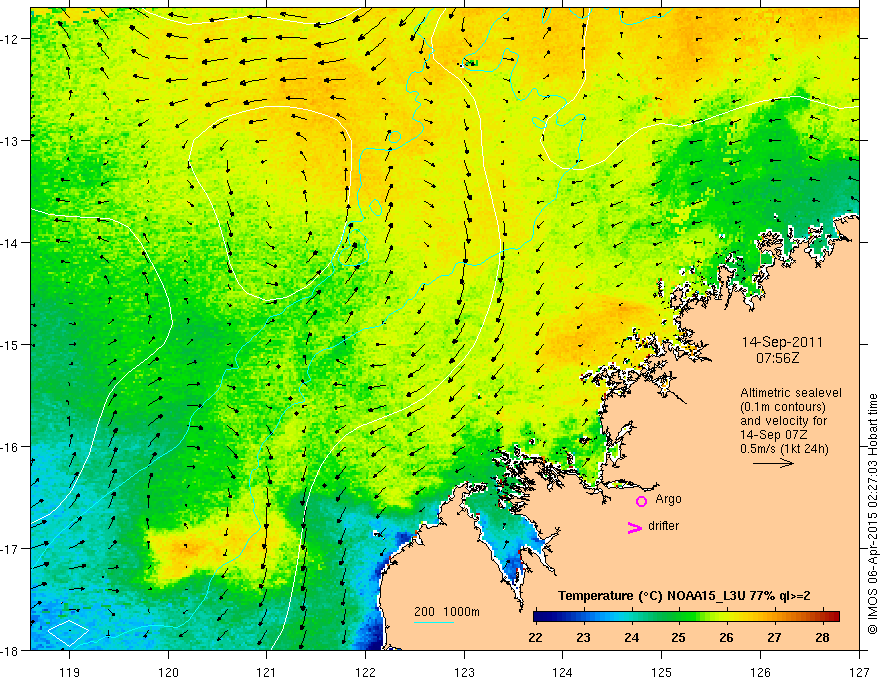Click colour bar value 26
Image resolution: width=880 pixels, height=680 pixels.
(x=726, y=638)
